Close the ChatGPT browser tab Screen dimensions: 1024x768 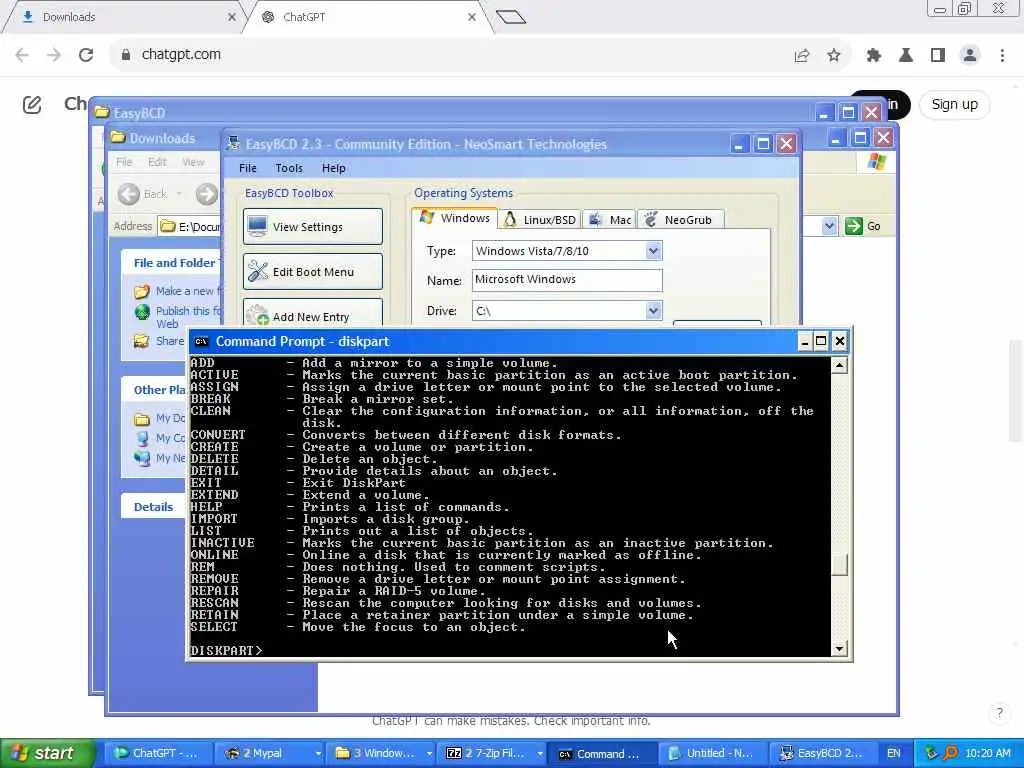[472, 17]
